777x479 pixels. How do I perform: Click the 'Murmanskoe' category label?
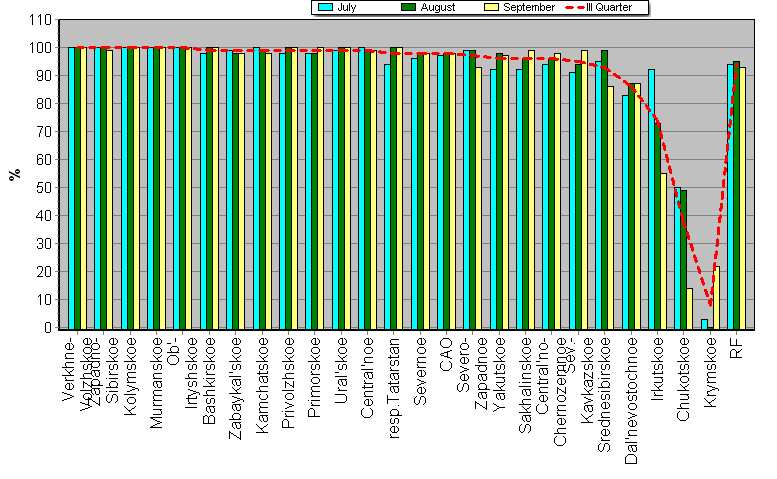(x=156, y=383)
